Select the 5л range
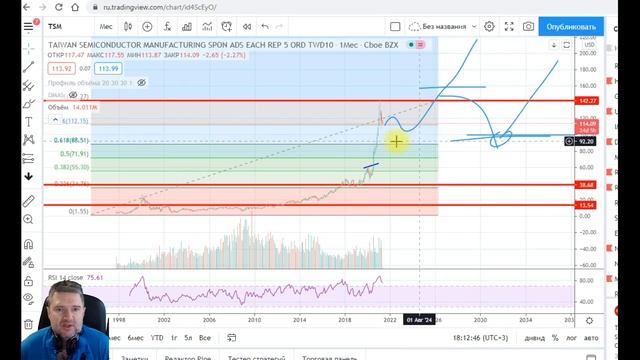 188,338
